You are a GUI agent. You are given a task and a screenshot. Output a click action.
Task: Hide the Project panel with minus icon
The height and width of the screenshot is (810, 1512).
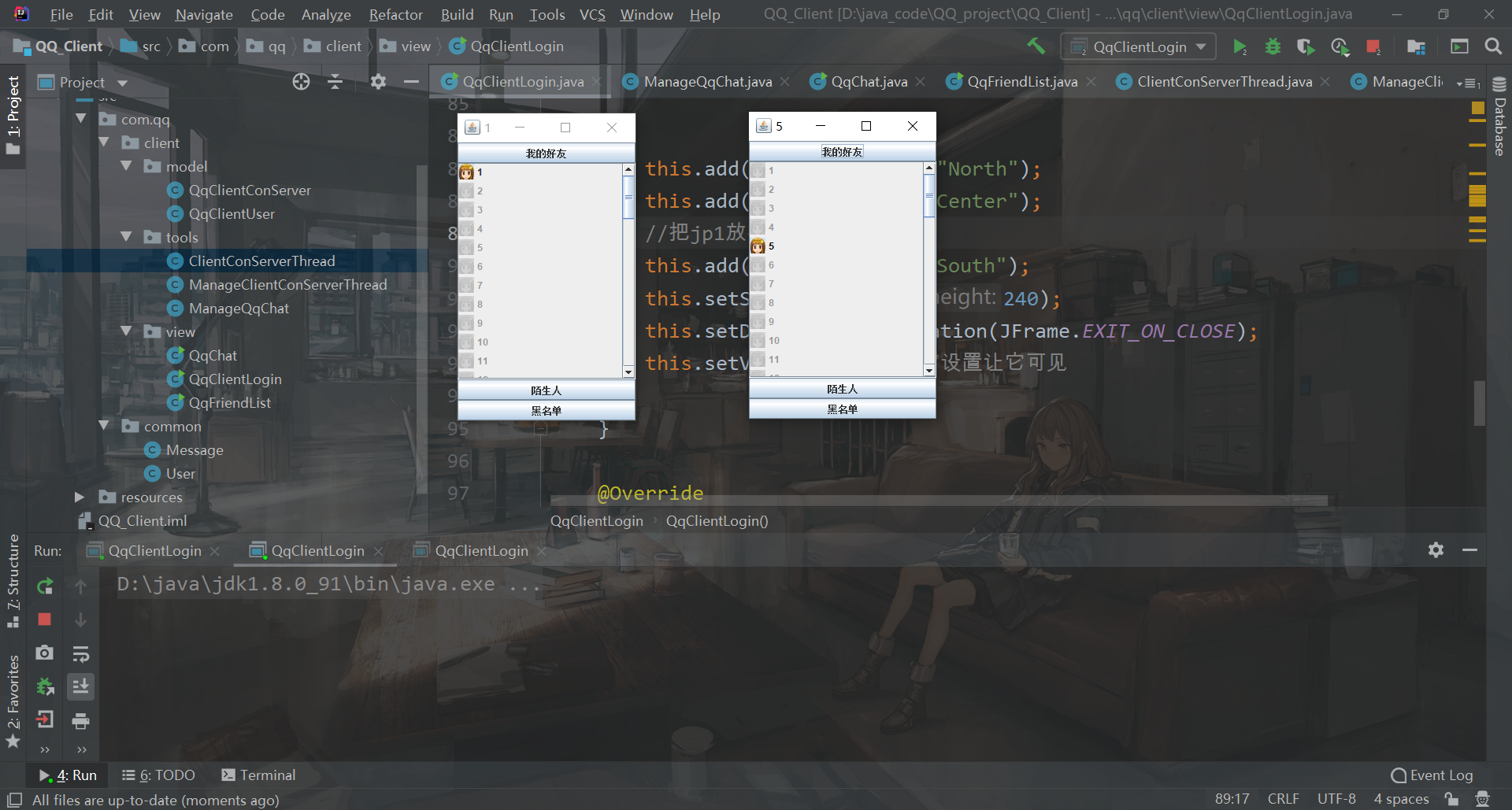[x=411, y=82]
